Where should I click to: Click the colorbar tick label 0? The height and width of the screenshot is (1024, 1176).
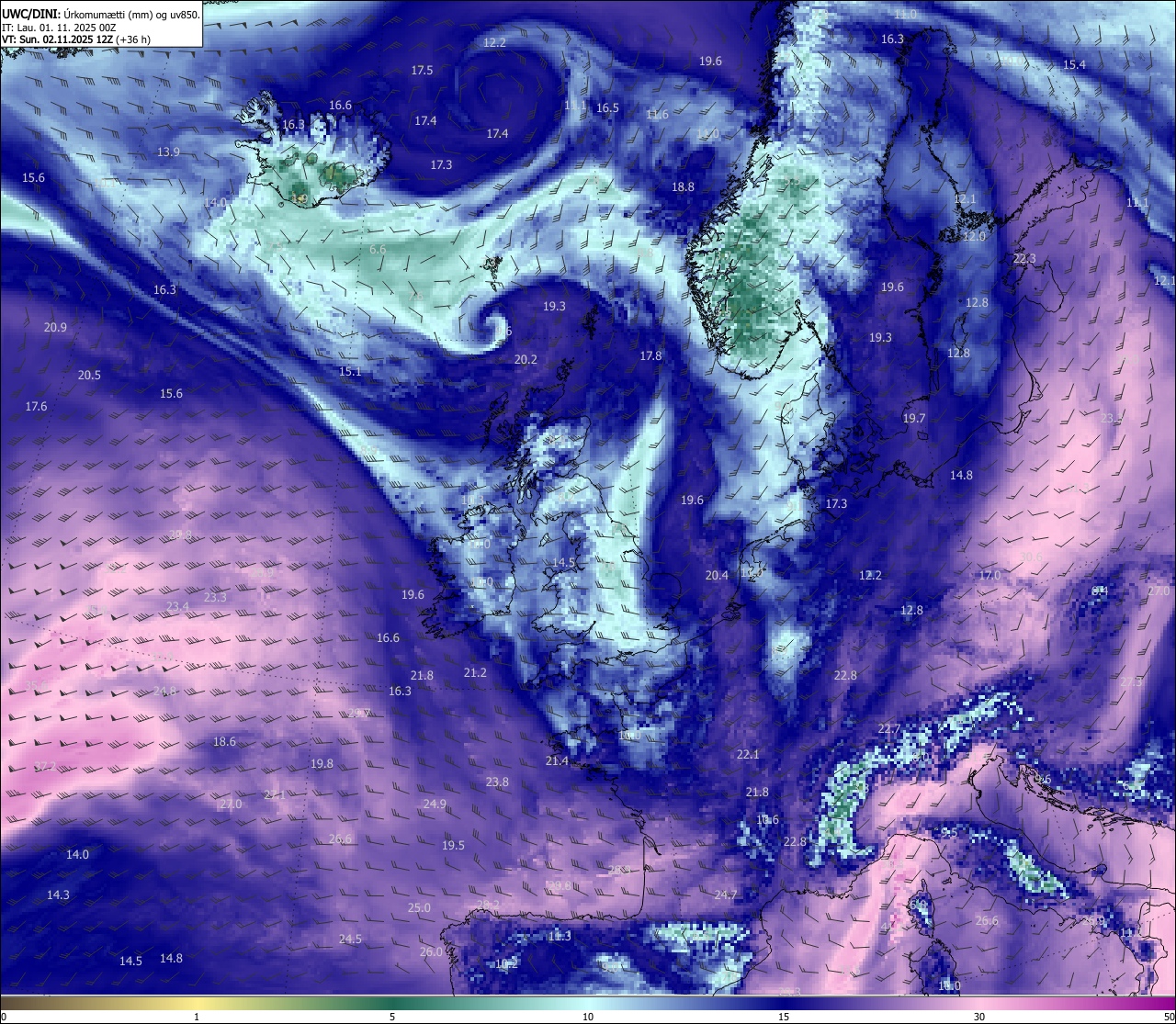coord(4,1017)
